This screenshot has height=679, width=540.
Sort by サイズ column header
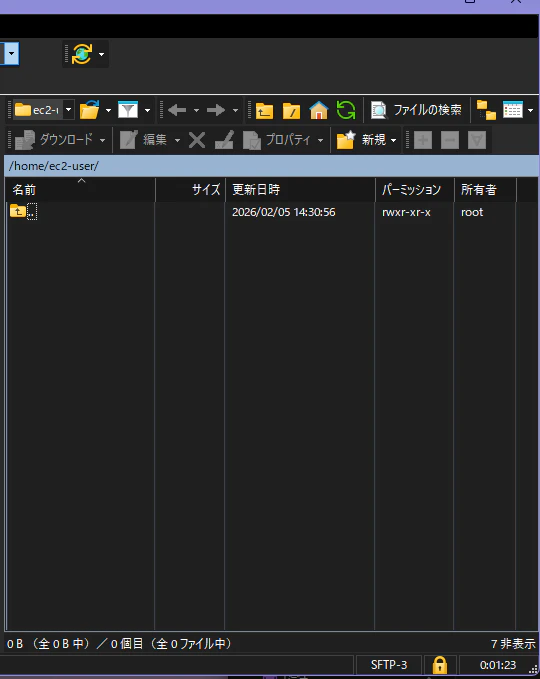190,190
